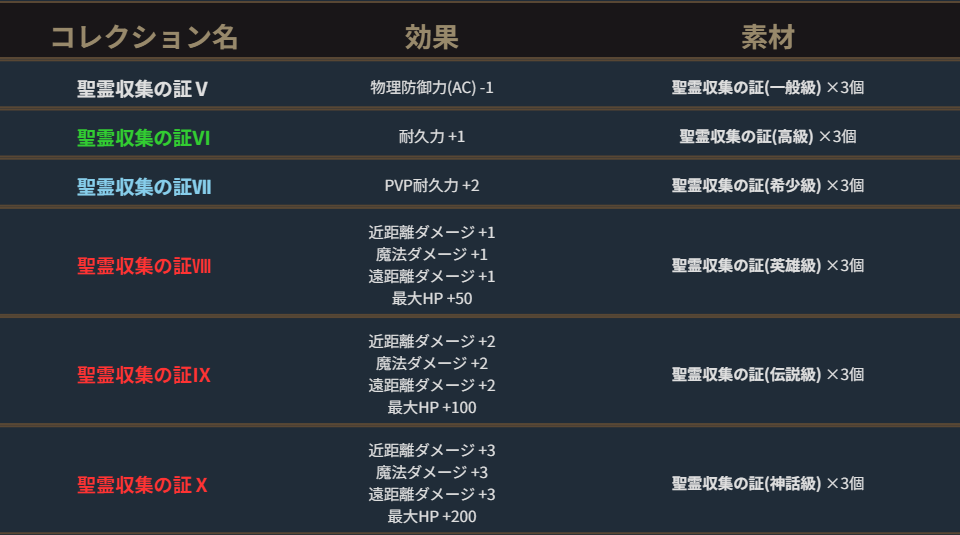This screenshot has width=960, height=535.
Task: Click material 聖霊収集の証(神話級) ×3個
Action: [x=767, y=485]
